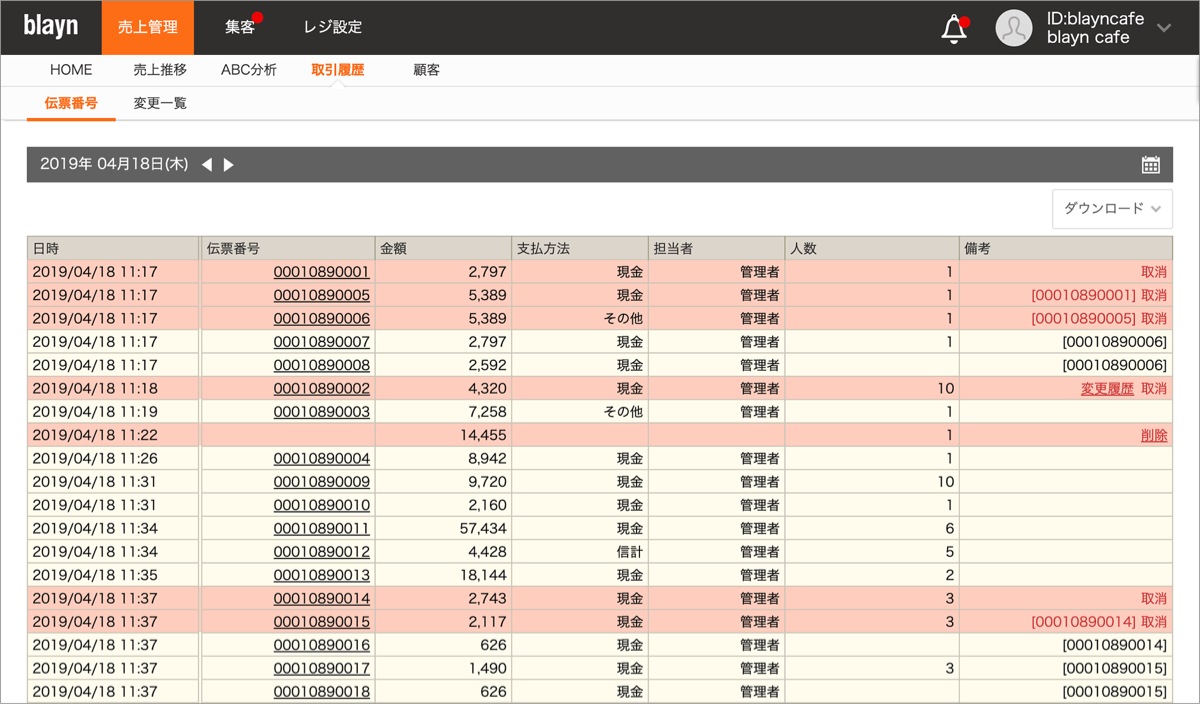Open the 顧客 tab

pyautogui.click(x=427, y=70)
